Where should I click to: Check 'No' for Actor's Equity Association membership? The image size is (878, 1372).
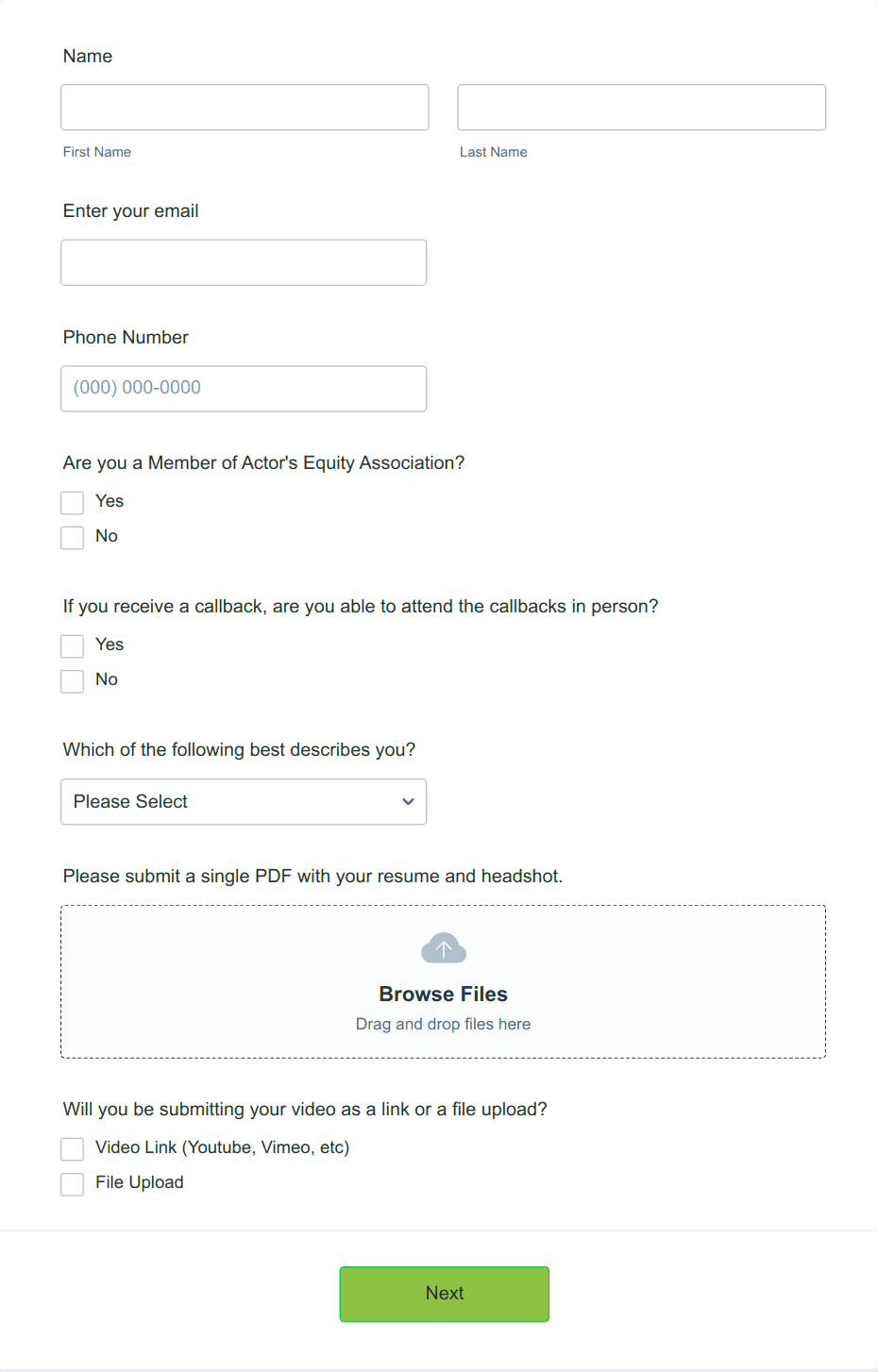pos(72,537)
